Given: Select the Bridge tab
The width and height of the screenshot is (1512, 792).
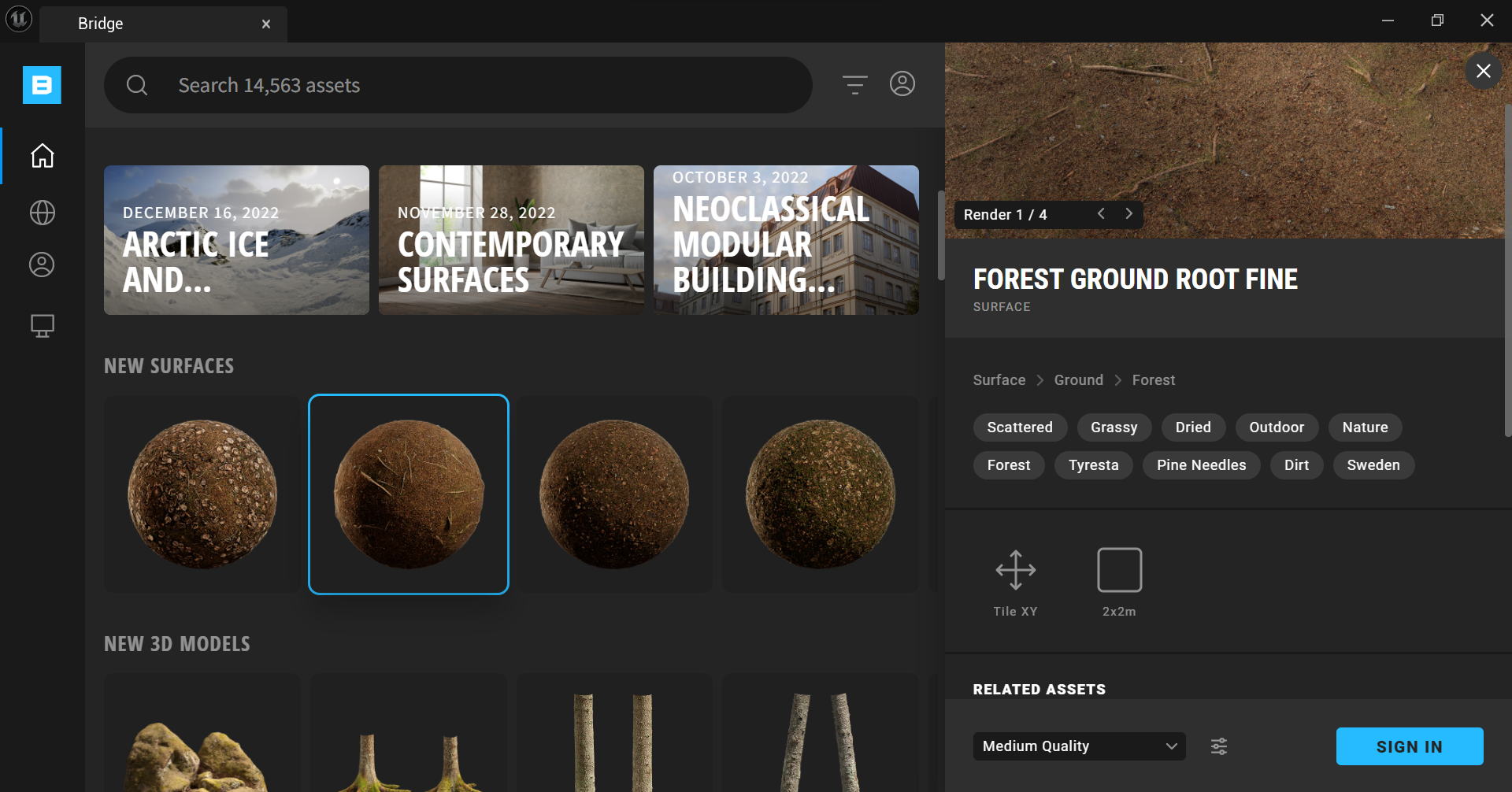Looking at the screenshot, I should (x=164, y=24).
